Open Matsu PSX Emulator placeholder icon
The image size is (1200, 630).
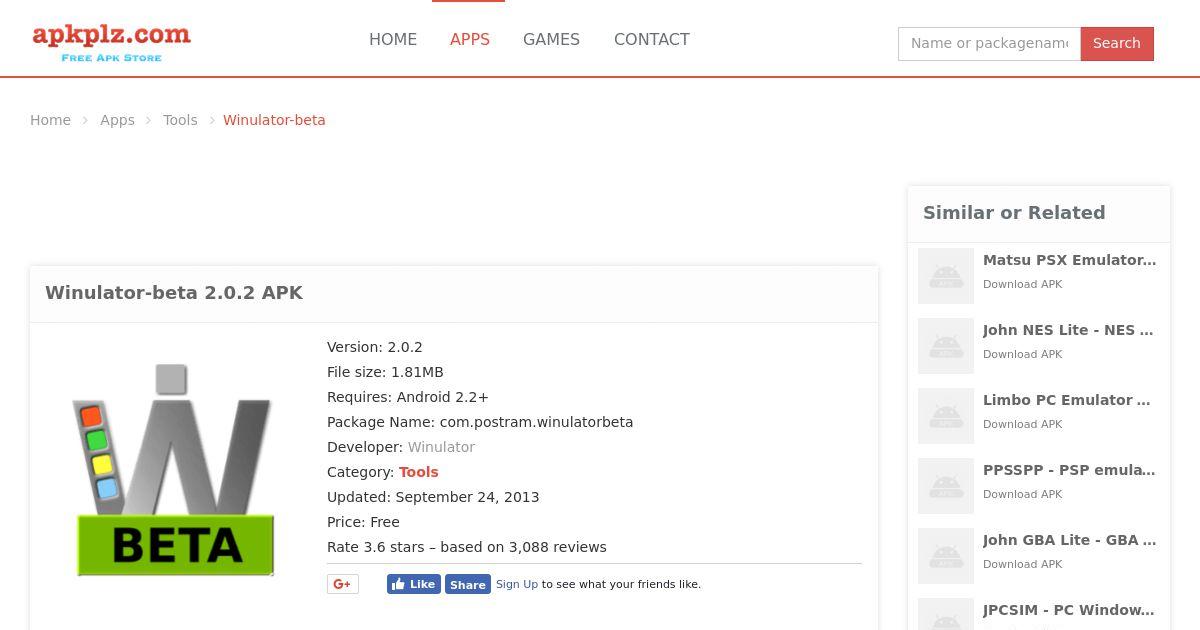point(946,276)
